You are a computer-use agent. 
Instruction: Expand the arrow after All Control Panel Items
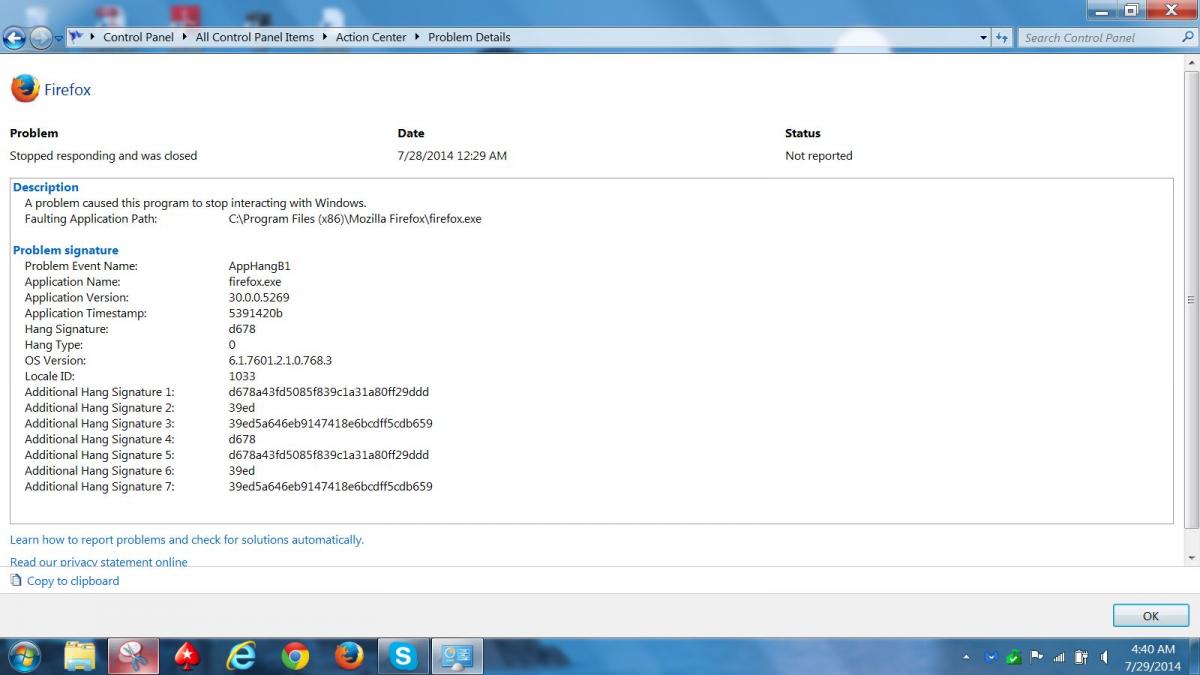[323, 37]
